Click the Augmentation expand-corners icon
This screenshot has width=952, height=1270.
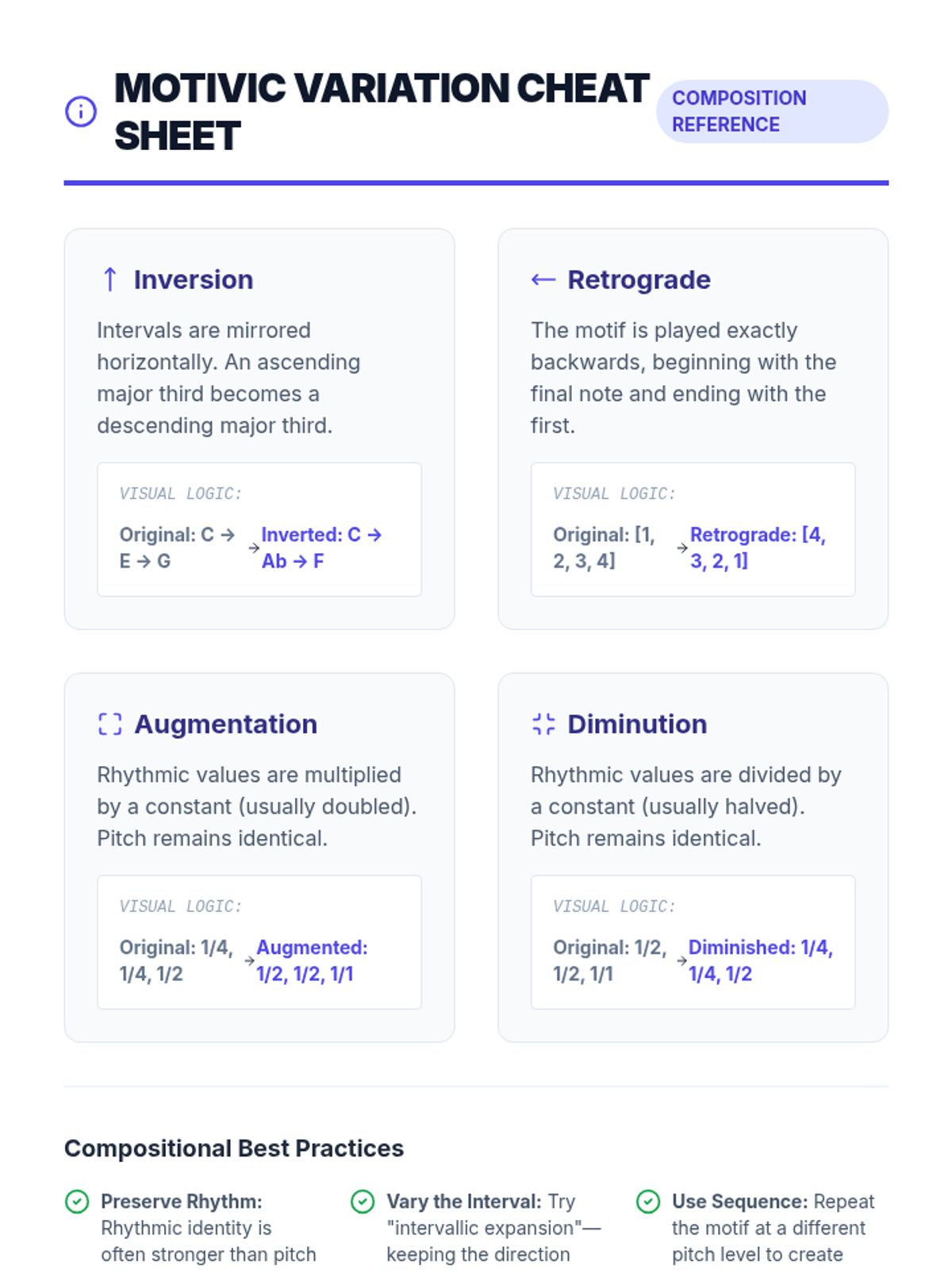110,724
